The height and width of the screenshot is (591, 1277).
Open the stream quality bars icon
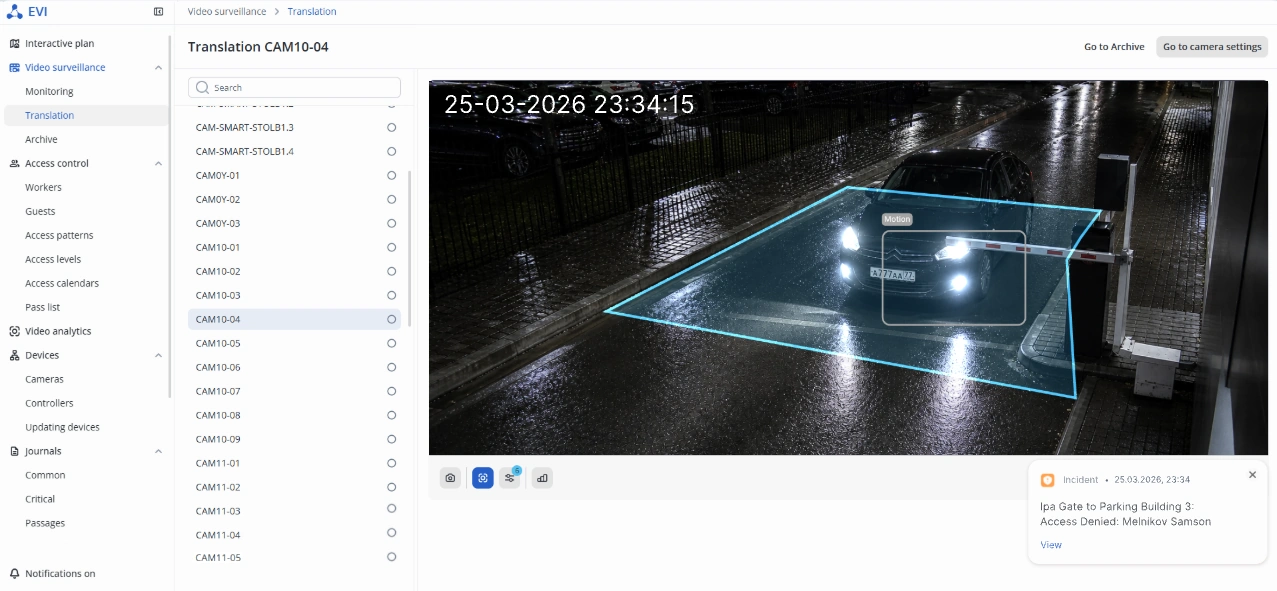(542, 478)
